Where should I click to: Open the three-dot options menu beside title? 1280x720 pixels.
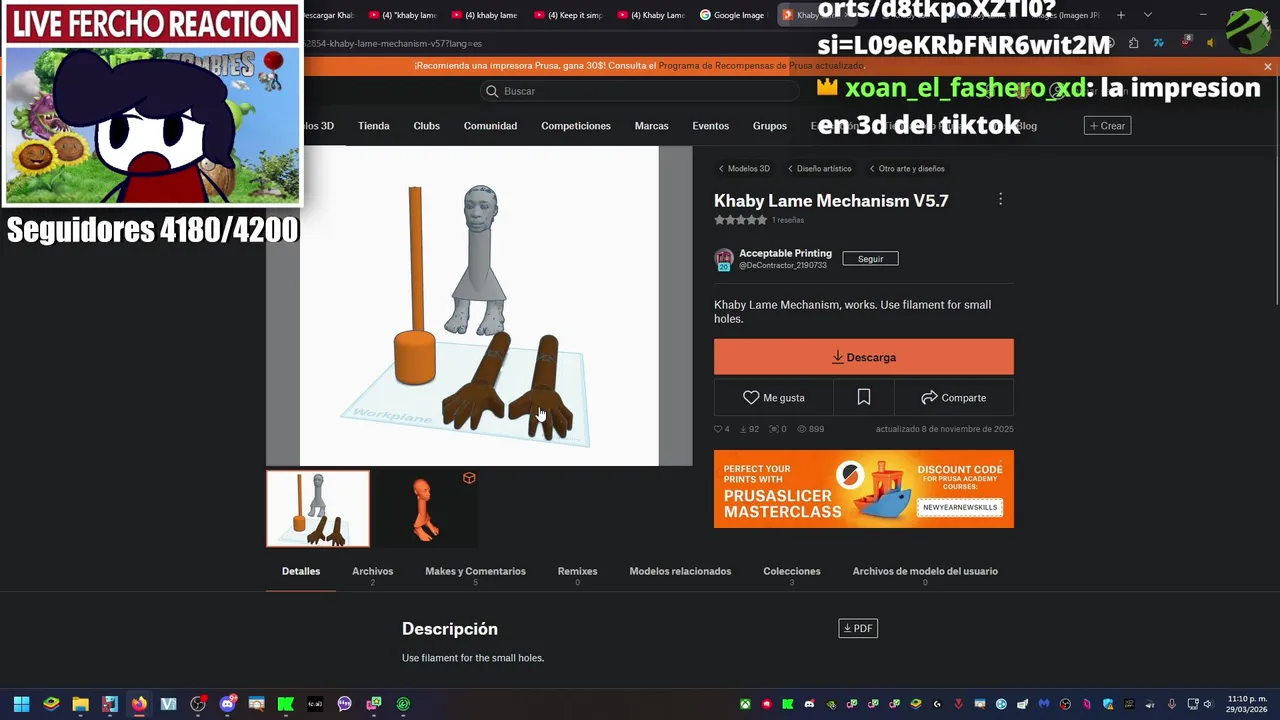(1000, 200)
